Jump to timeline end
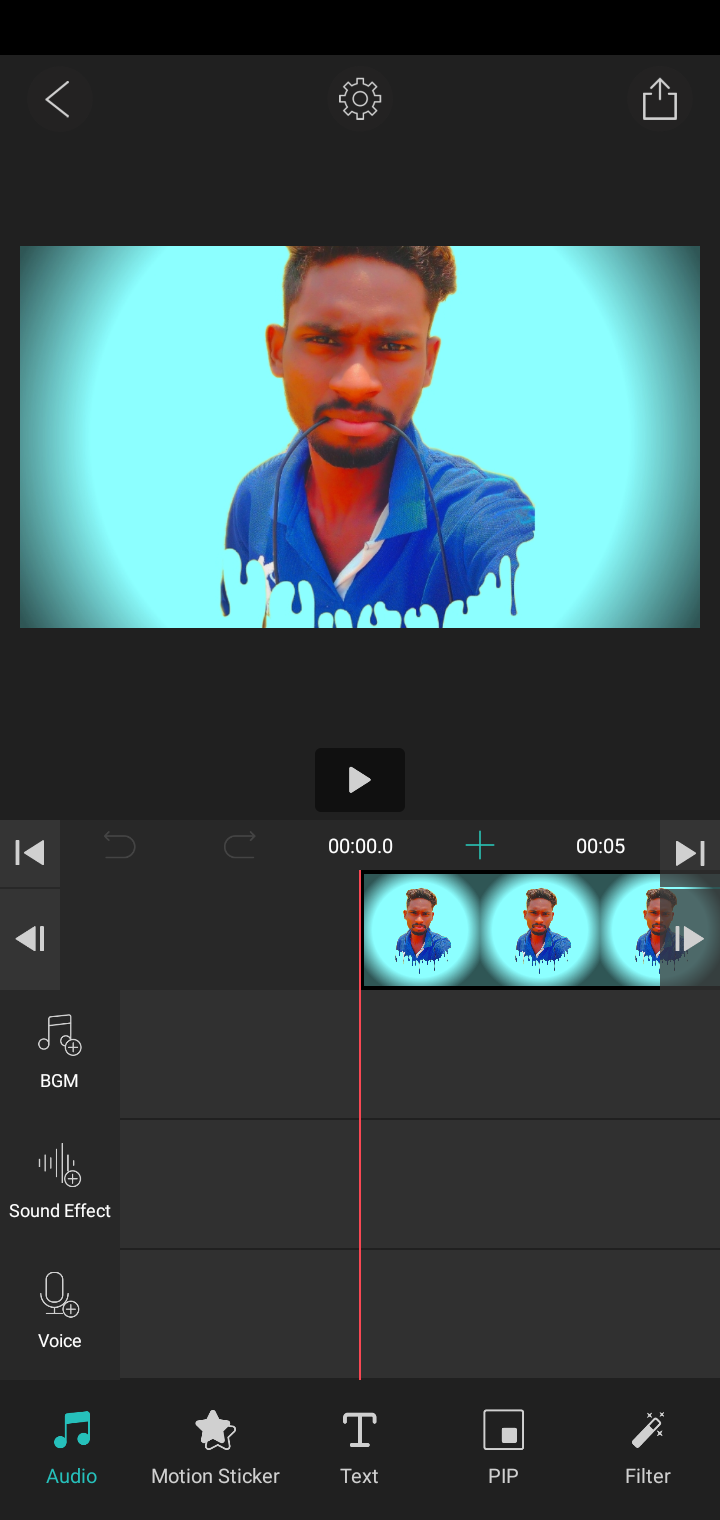Screen dimensions: 720x1520 [x=690, y=853]
